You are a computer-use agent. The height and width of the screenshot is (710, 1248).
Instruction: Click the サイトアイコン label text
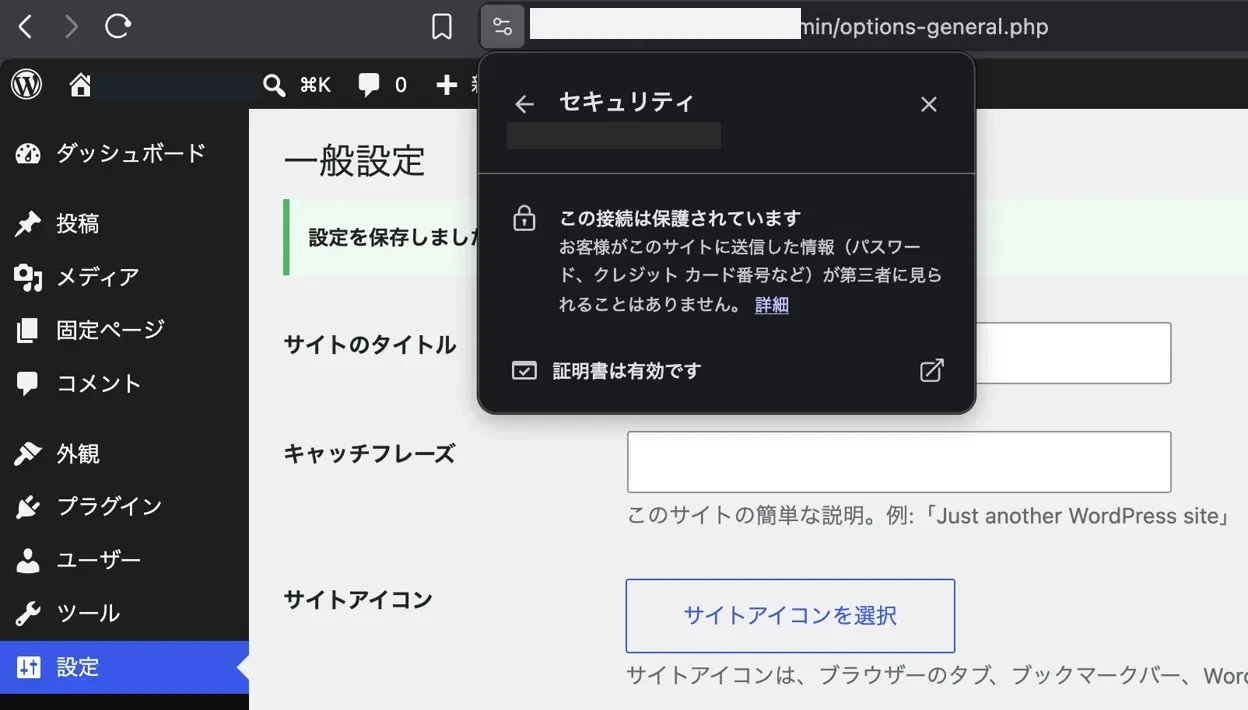(x=358, y=600)
